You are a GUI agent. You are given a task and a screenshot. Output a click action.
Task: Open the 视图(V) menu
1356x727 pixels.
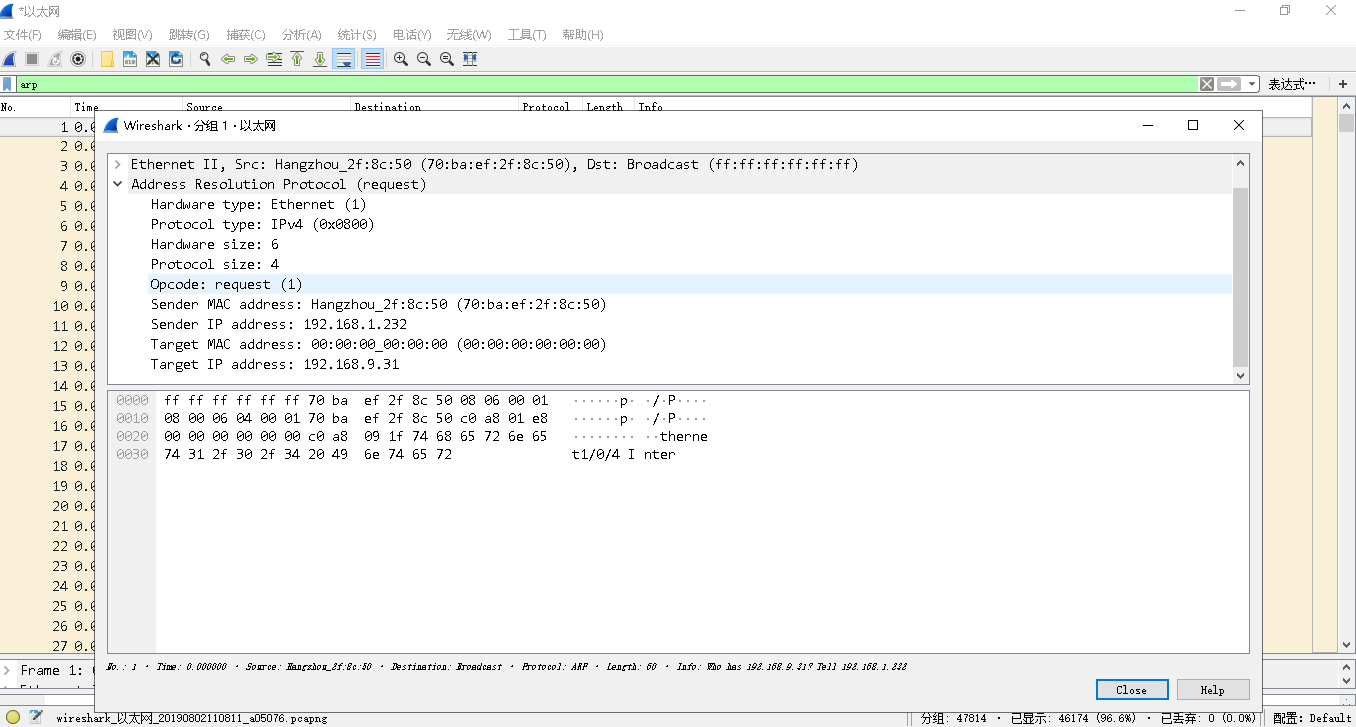point(133,34)
